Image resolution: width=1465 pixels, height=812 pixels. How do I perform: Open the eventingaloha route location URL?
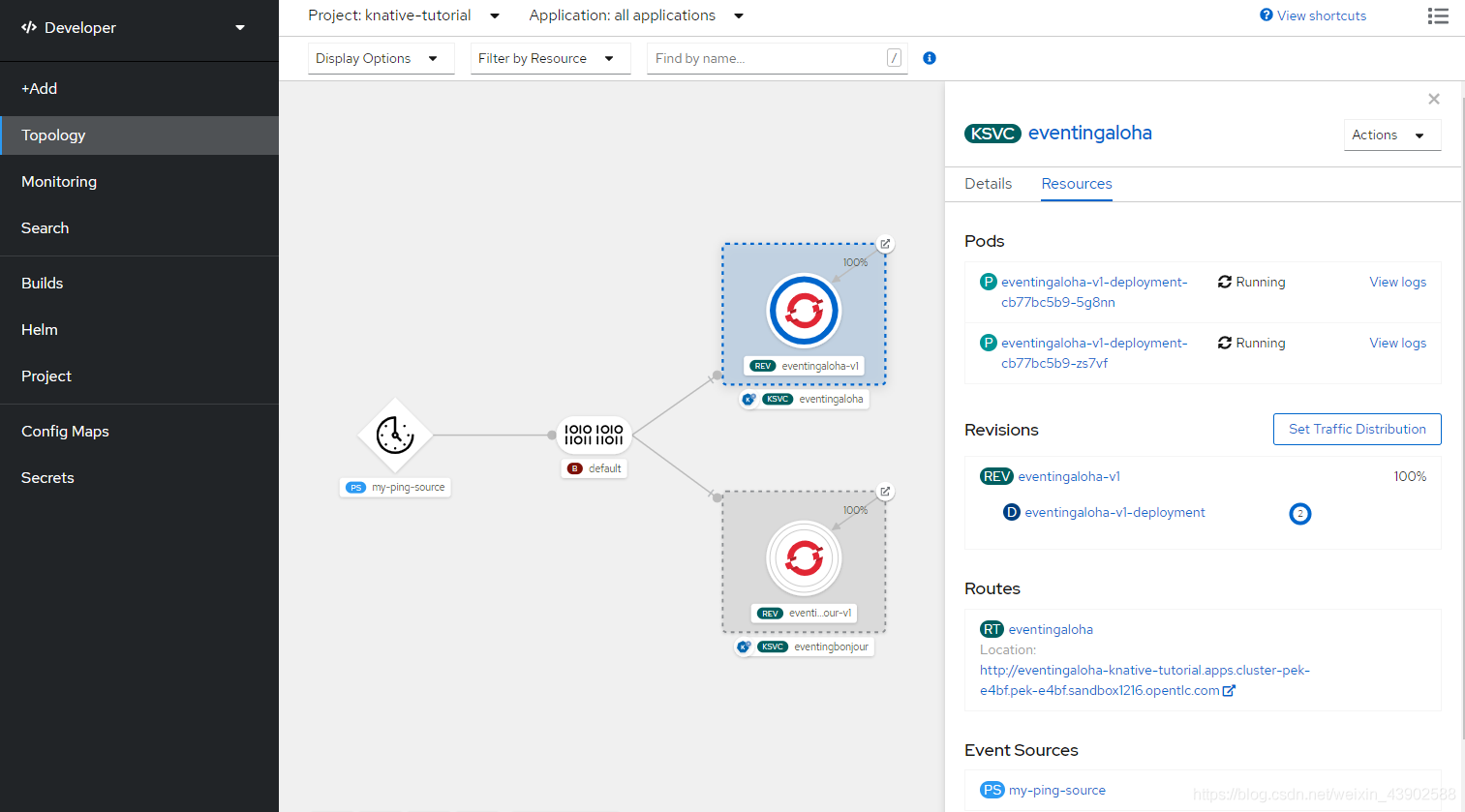(x=1145, y=680)
